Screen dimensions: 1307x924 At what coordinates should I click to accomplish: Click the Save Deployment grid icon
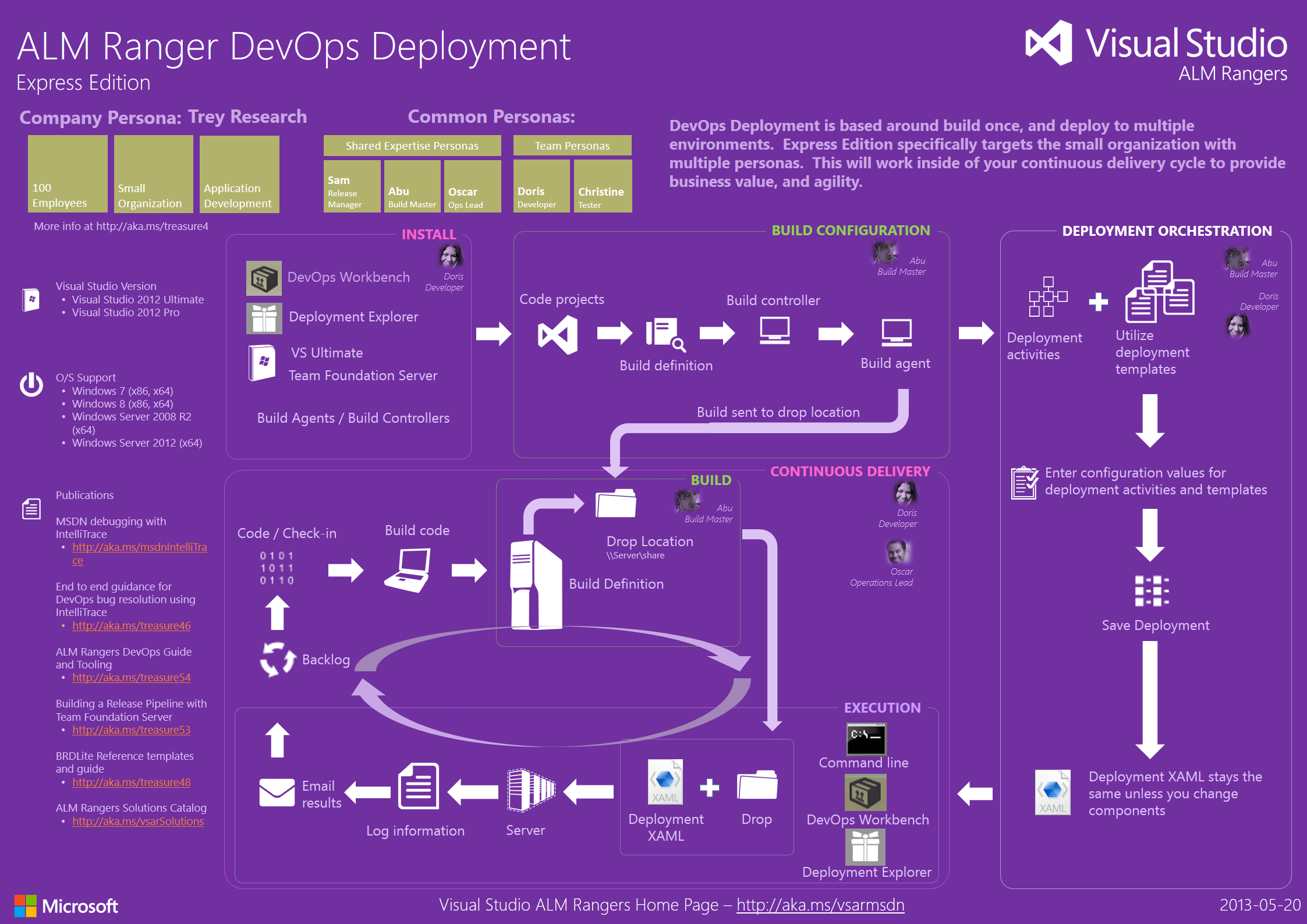pos(1151,591)
